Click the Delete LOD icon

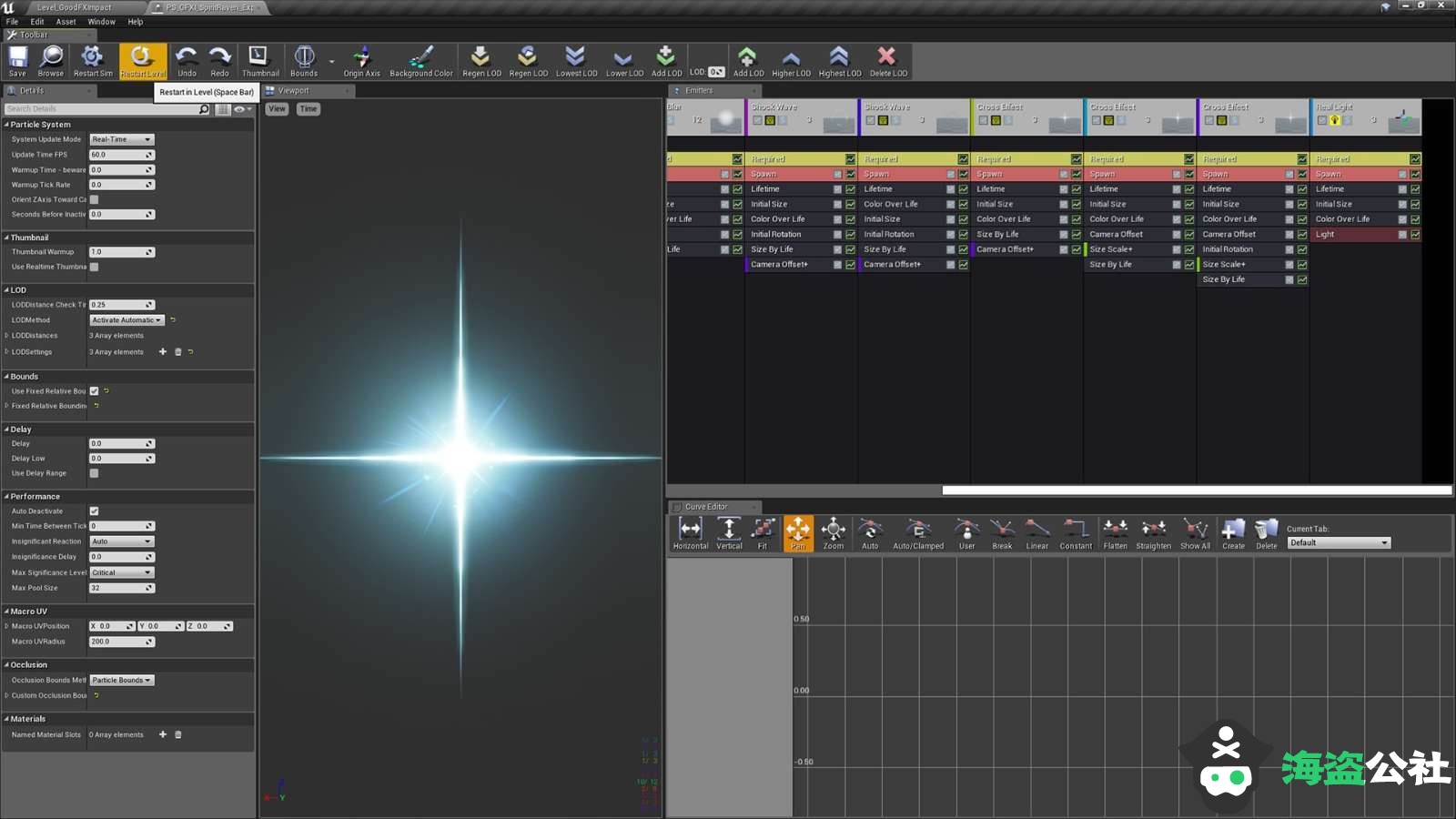pyautogui.click(x=887, y=61)
